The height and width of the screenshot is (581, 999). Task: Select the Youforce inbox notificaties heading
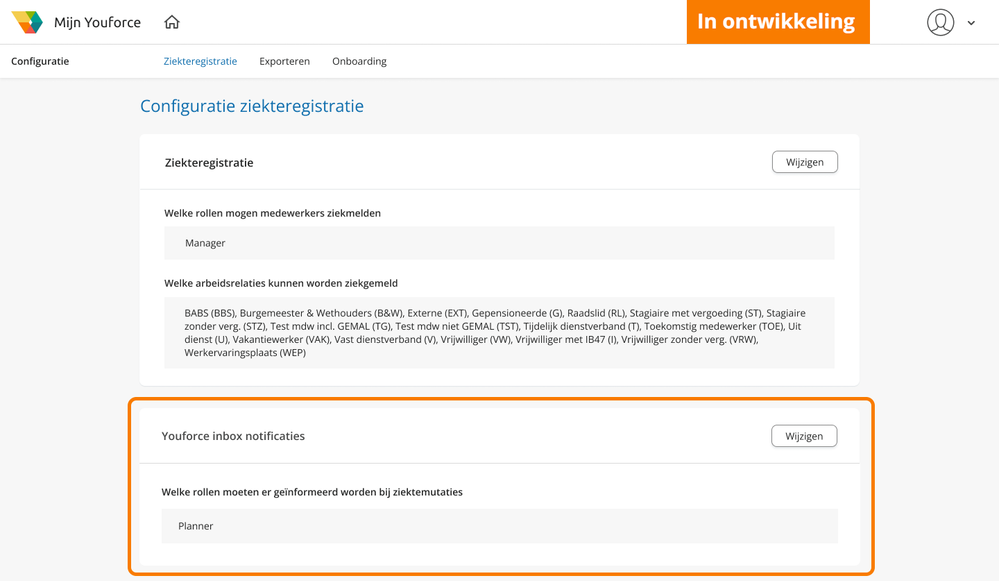pos(233,436)
